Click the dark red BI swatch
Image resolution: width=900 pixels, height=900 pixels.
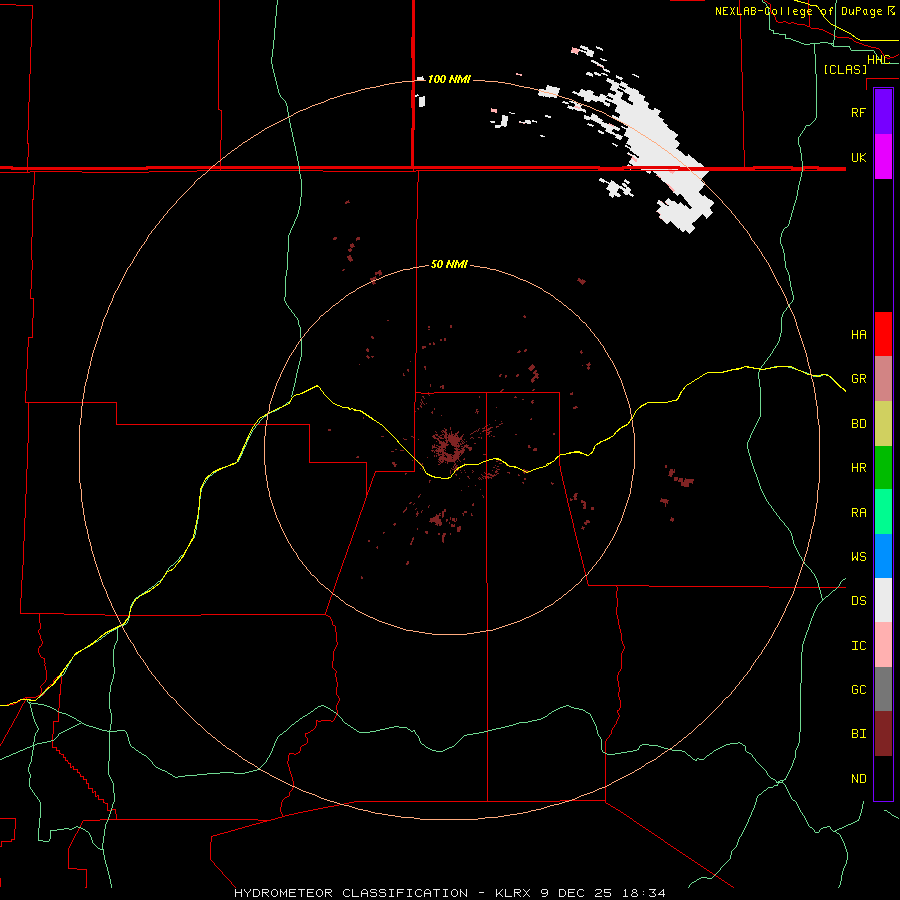(x=883, y=734)
